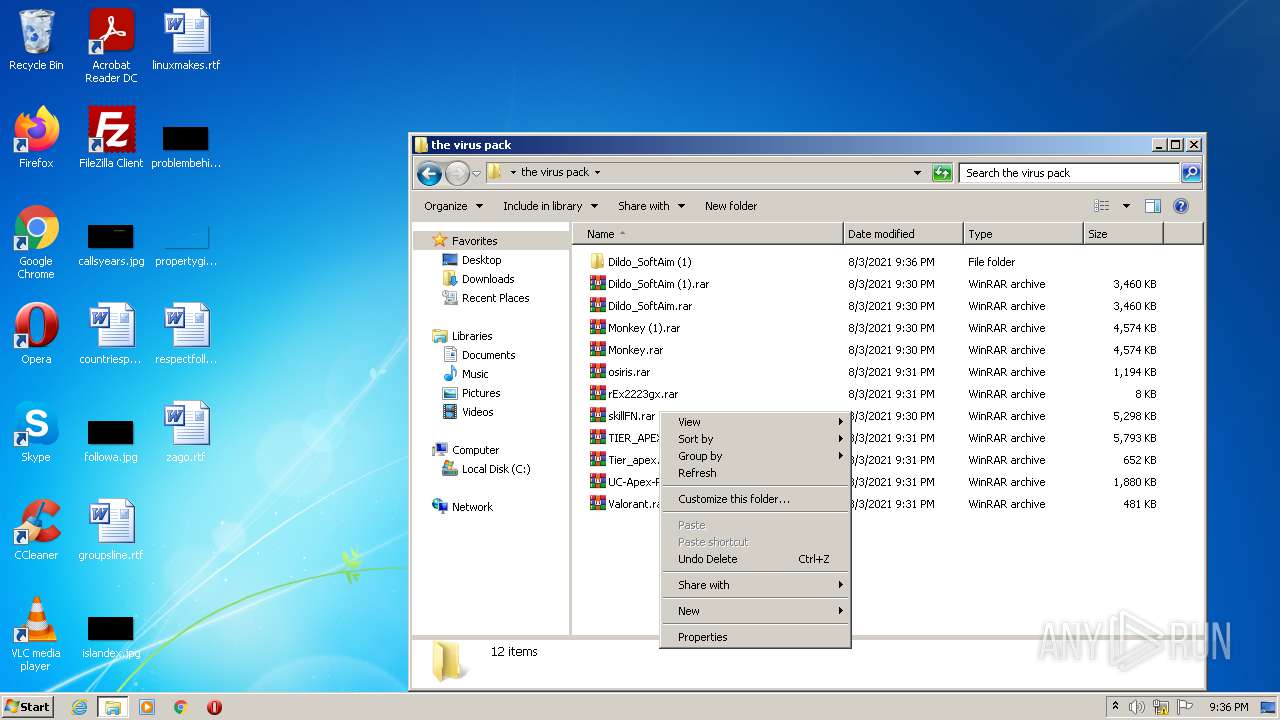Viewport: 1280px width, 720px height.
Task: Toggle the preview pane icon
Action: click(x=1152, y=206)
